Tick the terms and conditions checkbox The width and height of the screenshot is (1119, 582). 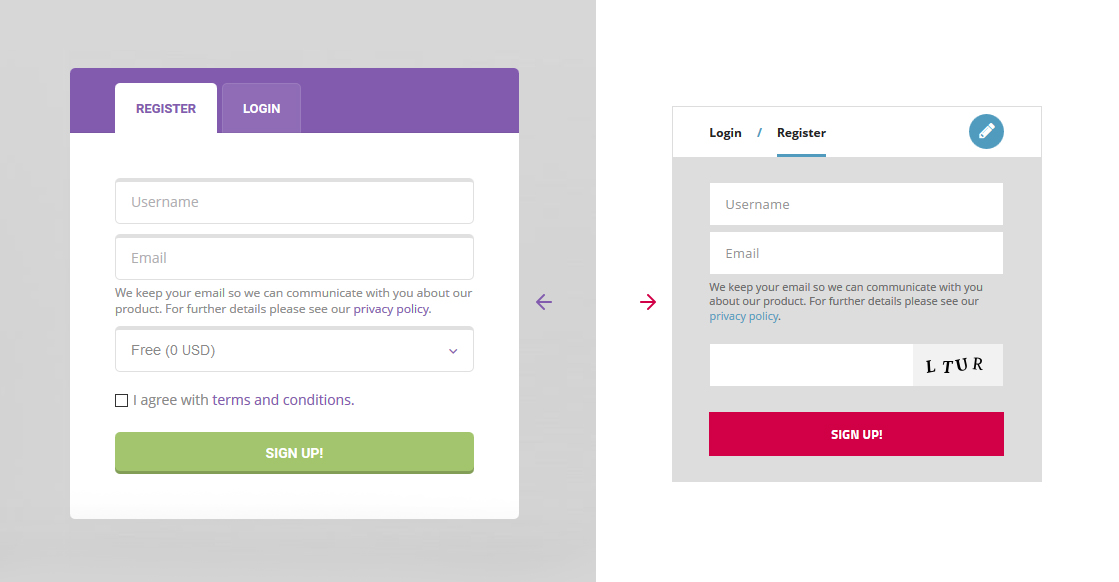click(x=122, y=401)
